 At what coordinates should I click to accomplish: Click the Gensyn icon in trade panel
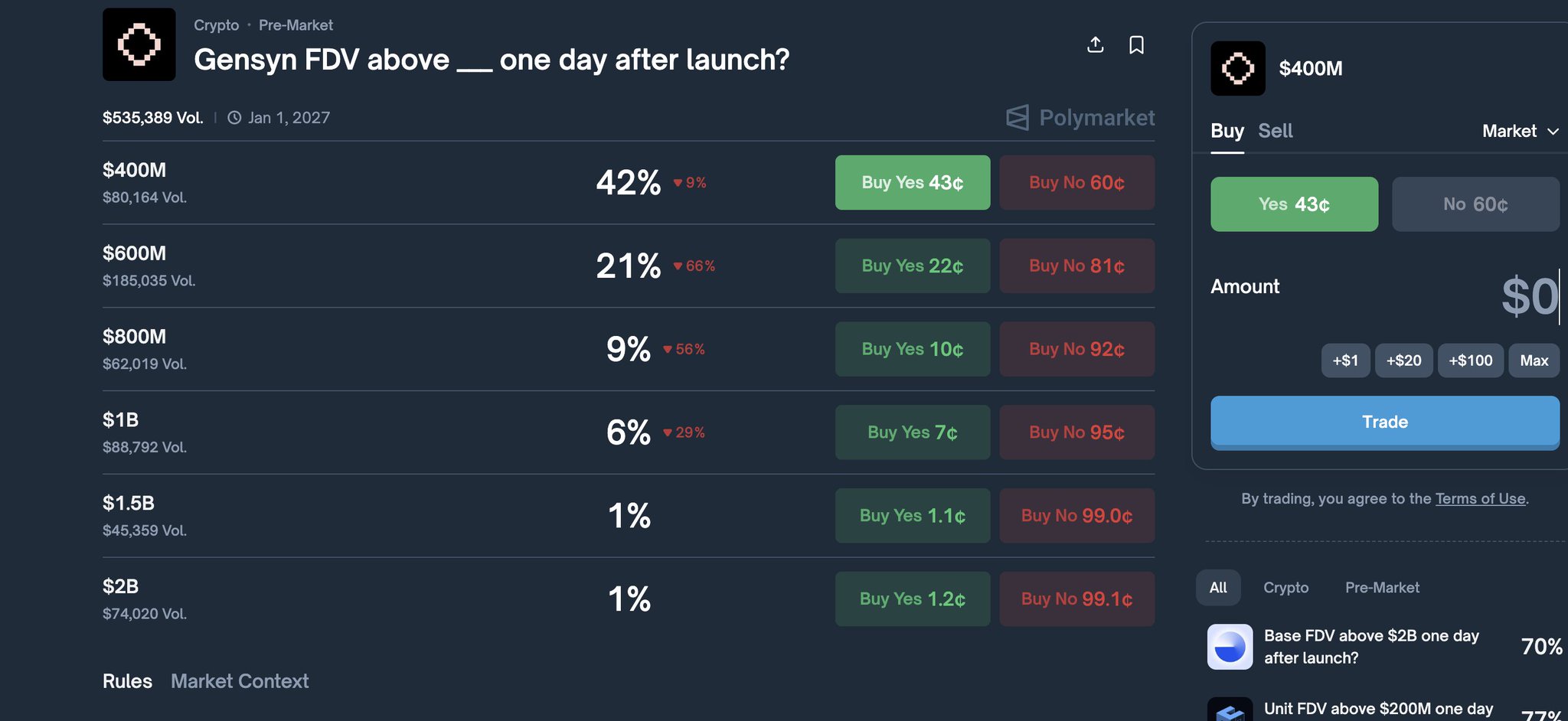tap(1237, 69)
